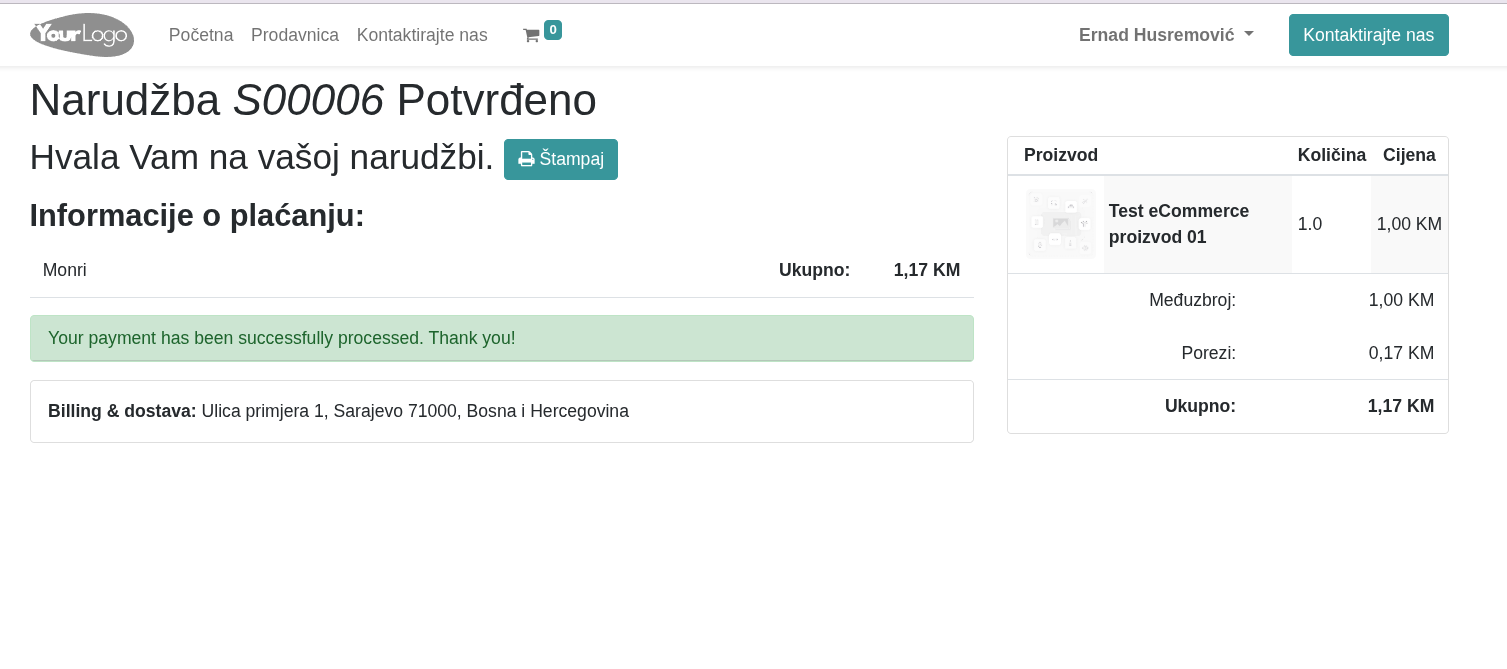Open the user account dropdown arrow
Image resolution: width=1507 pixels, height=669 pixels.
click(1248, 34)
